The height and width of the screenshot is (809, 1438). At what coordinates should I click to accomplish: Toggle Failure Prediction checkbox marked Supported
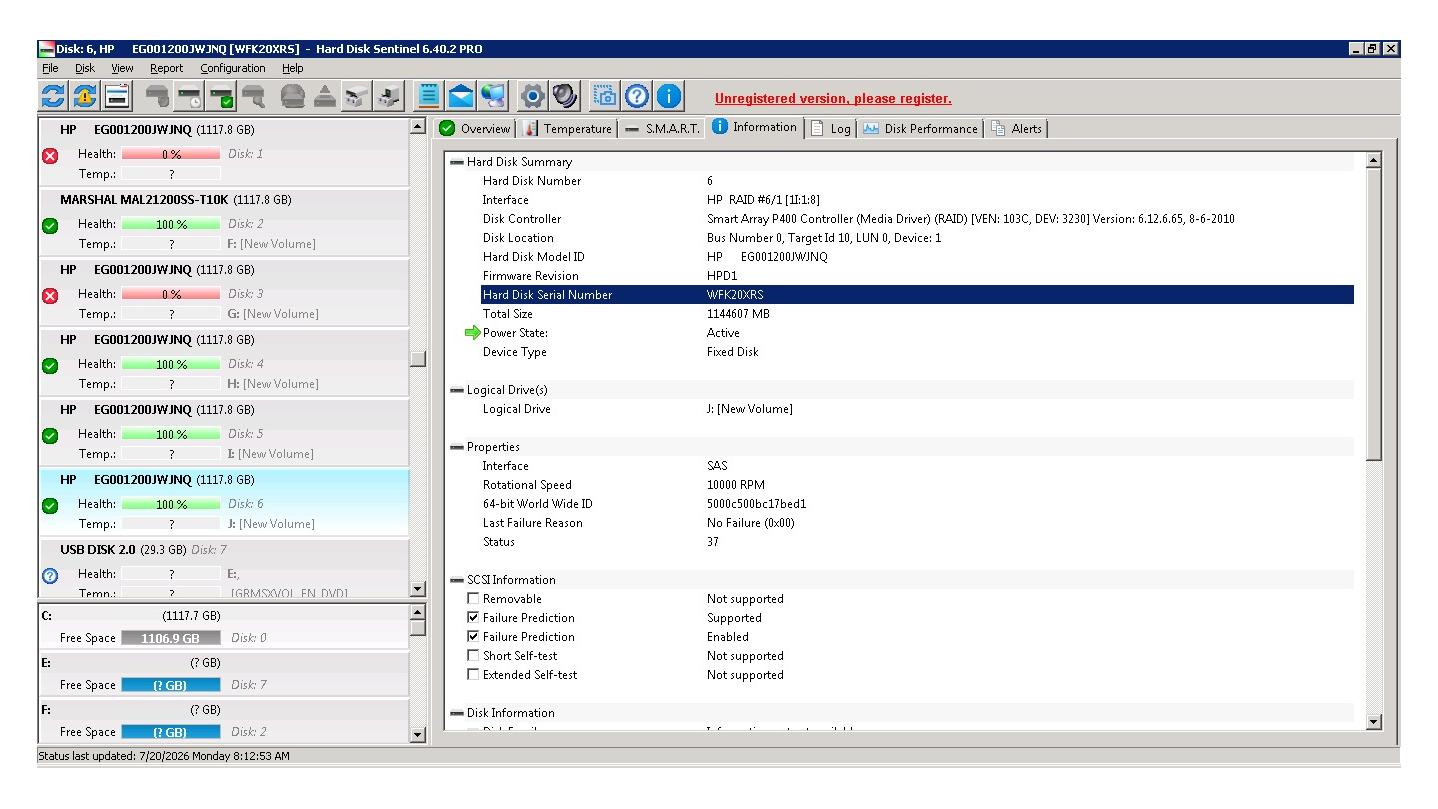point(473,618)
